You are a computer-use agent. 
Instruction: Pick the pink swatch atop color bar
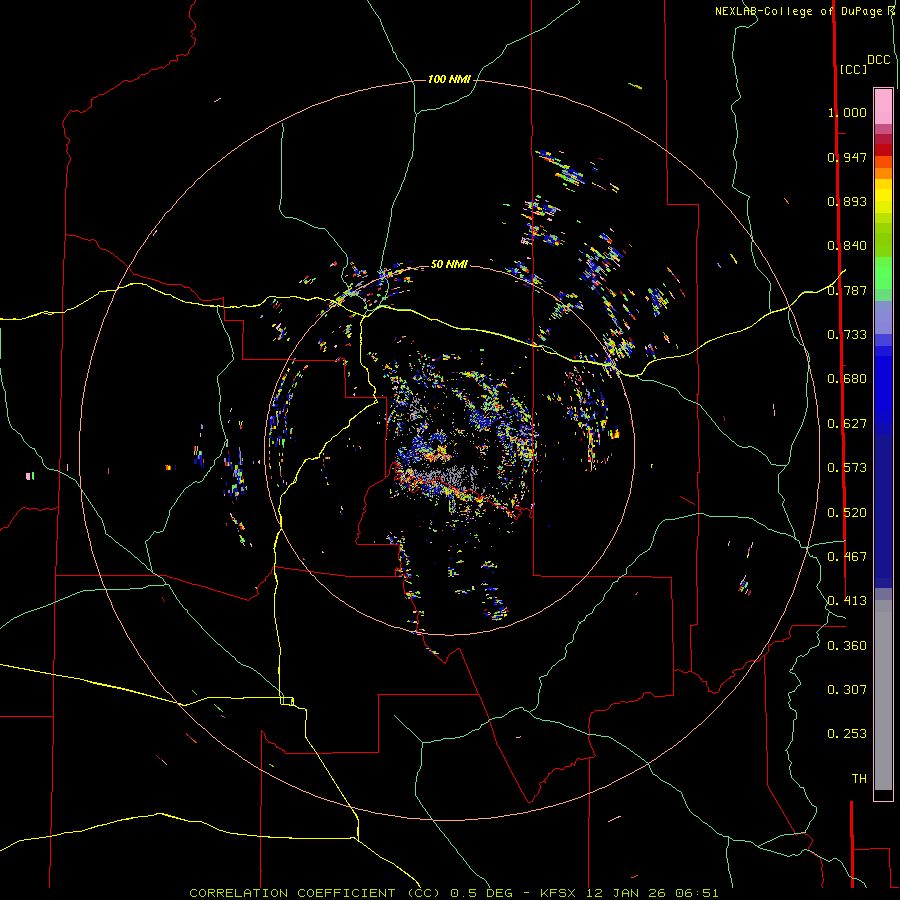pyautogui.click(x=883, y=106)
